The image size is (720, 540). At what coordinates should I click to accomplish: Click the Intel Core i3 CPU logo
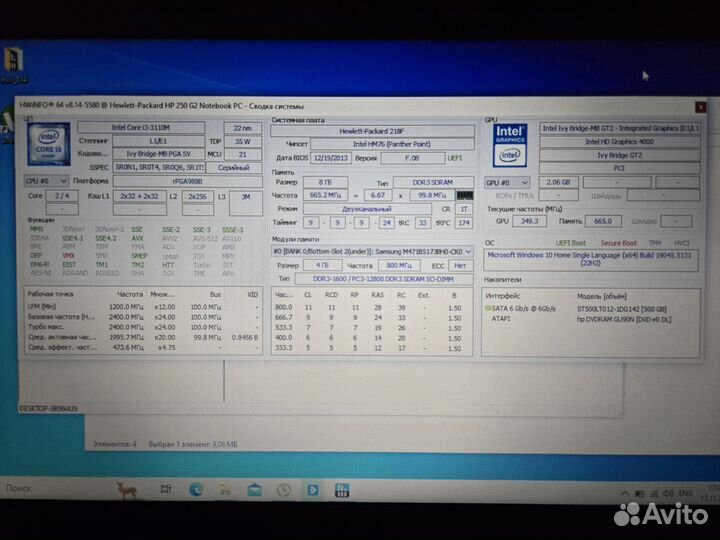49,144
